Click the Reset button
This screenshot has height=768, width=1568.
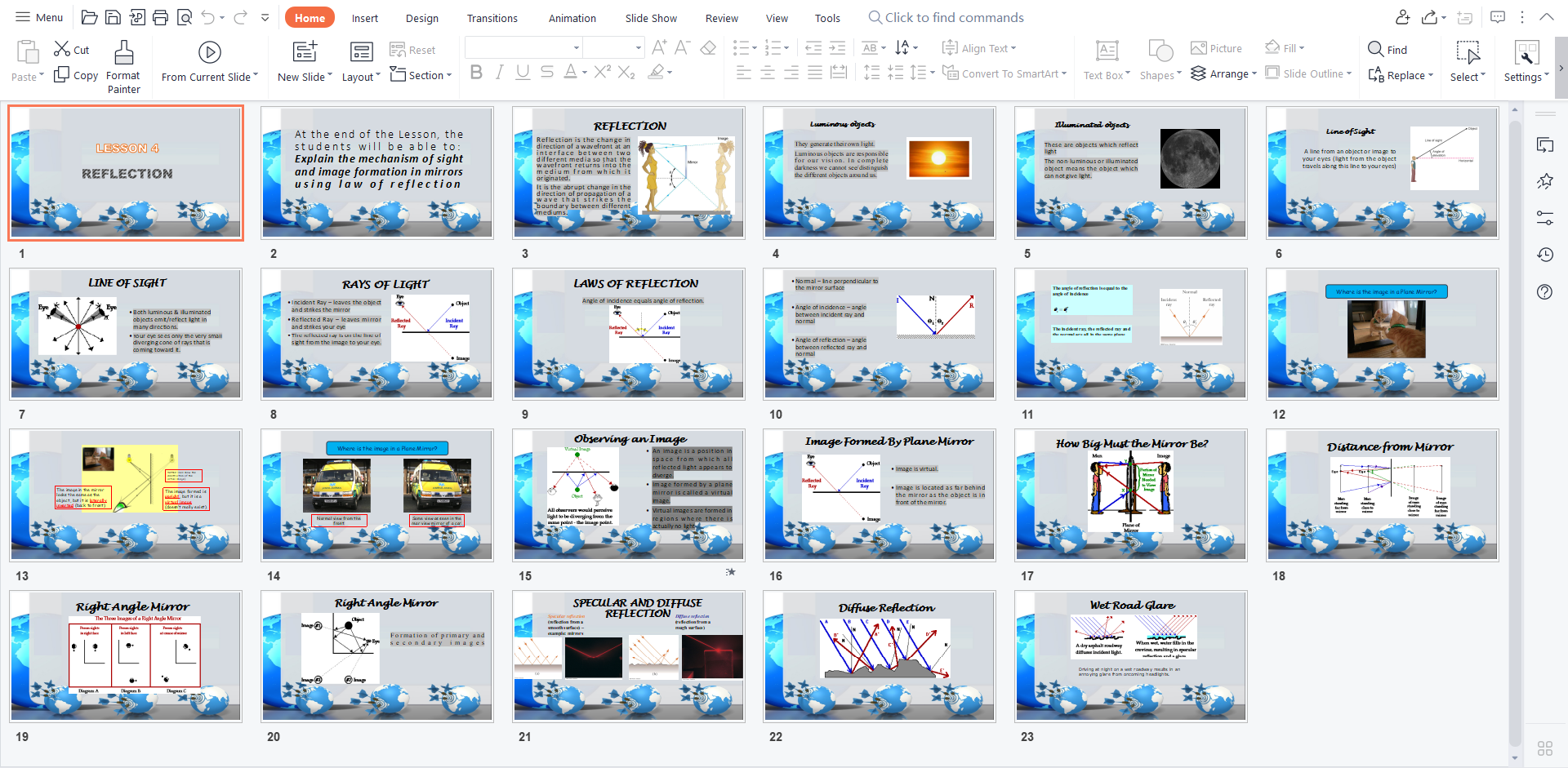pos(412,50)
